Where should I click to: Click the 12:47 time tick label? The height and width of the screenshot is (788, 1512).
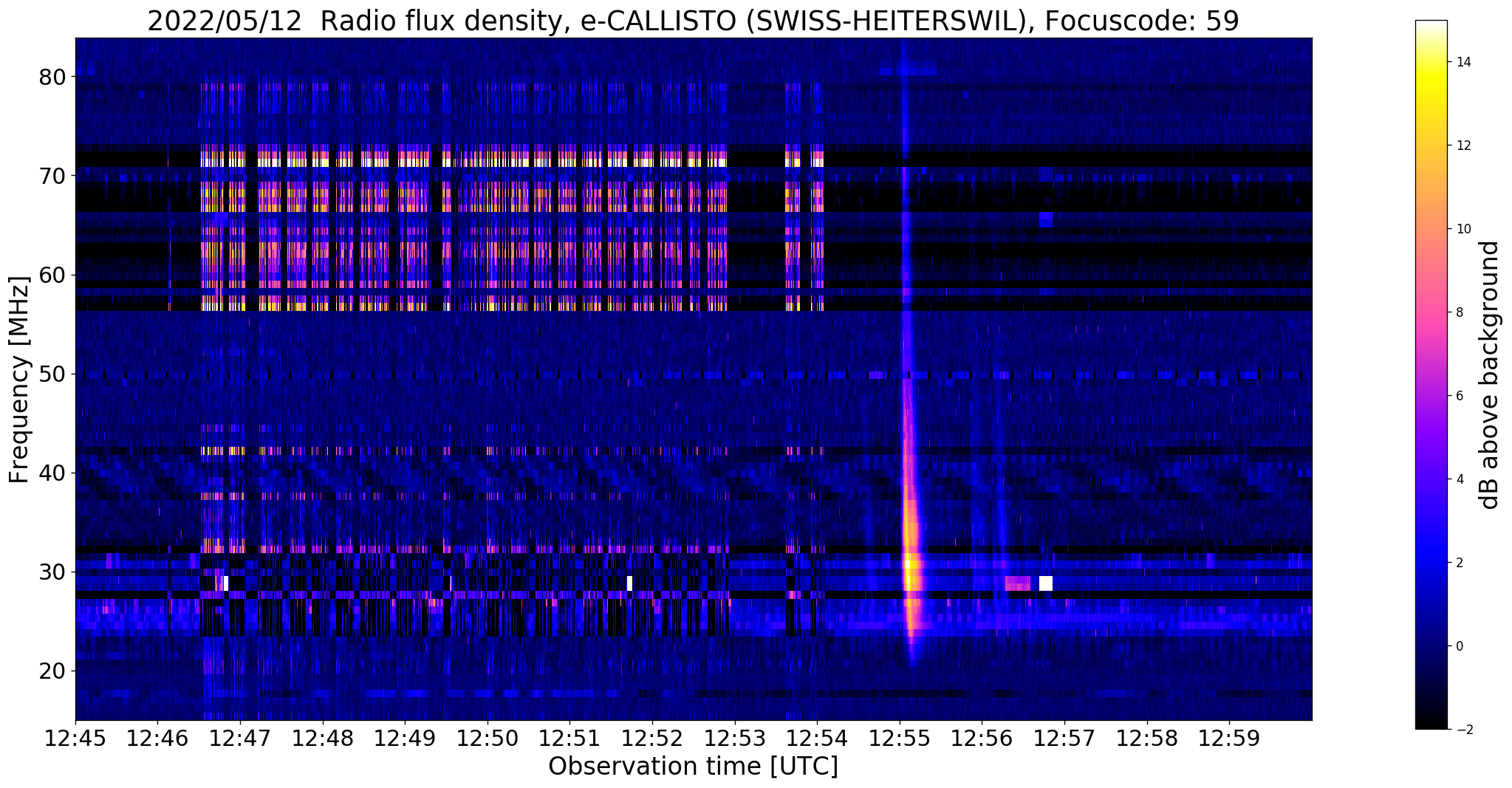(x=240, y=739)
